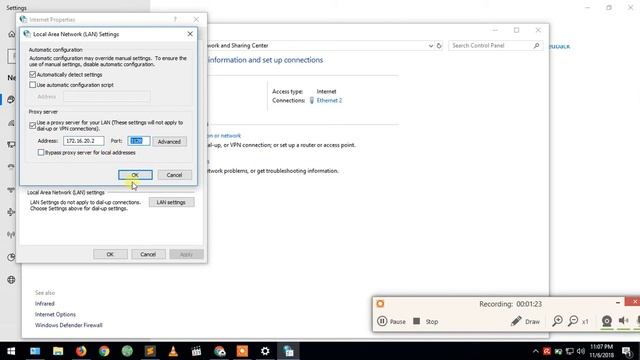Open the orange screen recorder taskbar icon
The height and width of the screenshot is (360, 640).
[x=242, y=351]
